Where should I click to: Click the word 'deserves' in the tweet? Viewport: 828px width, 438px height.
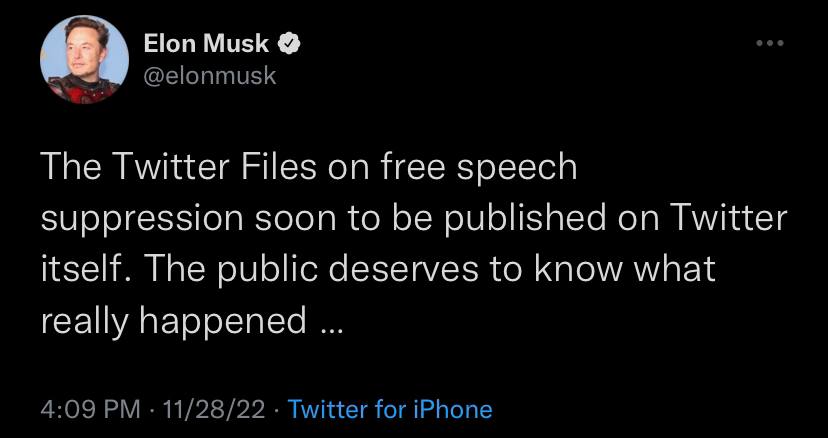point(410,270)
